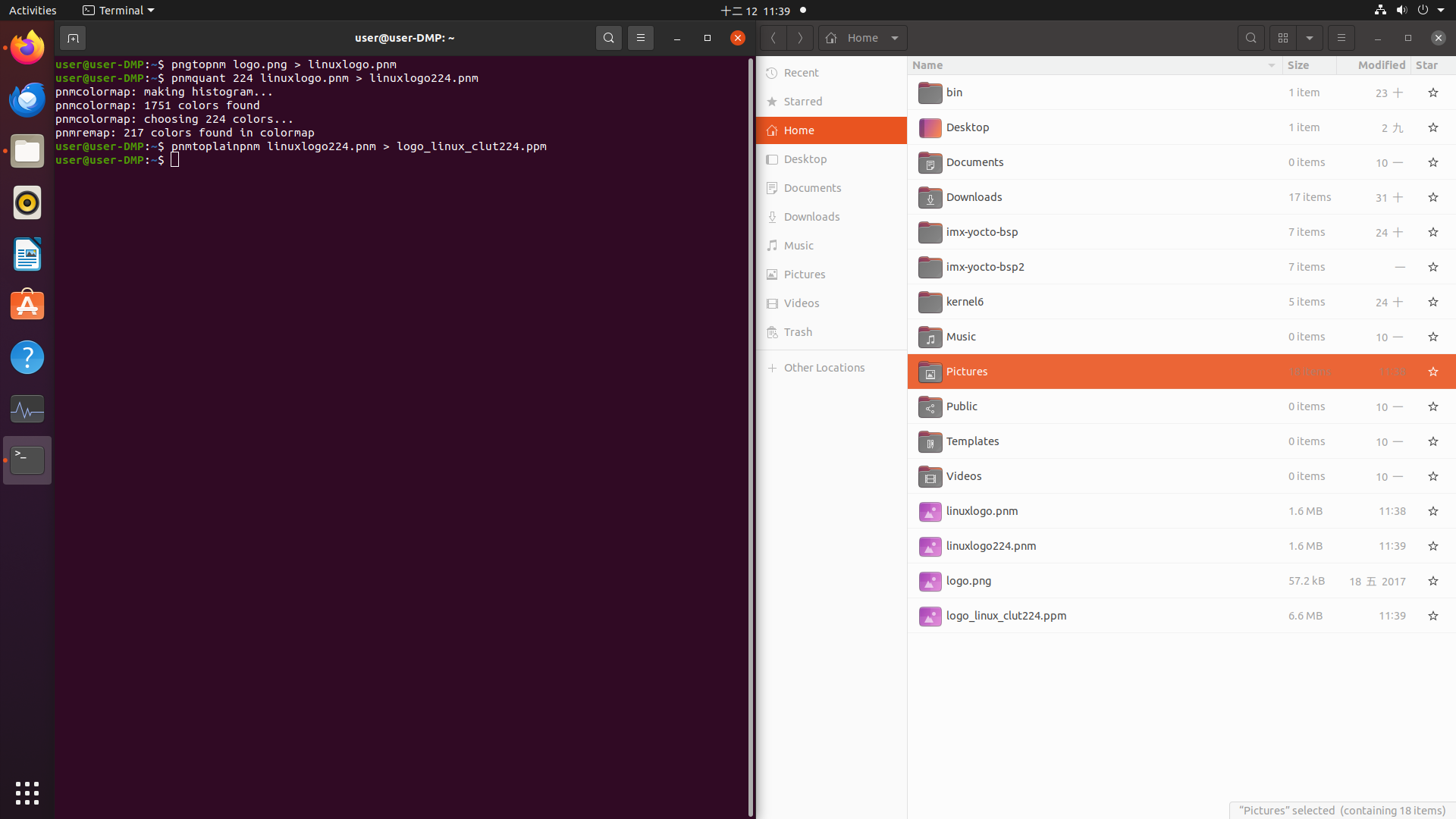Sort by Modified column header
Screen dimensions: 1456x819
pos(1373,65)
